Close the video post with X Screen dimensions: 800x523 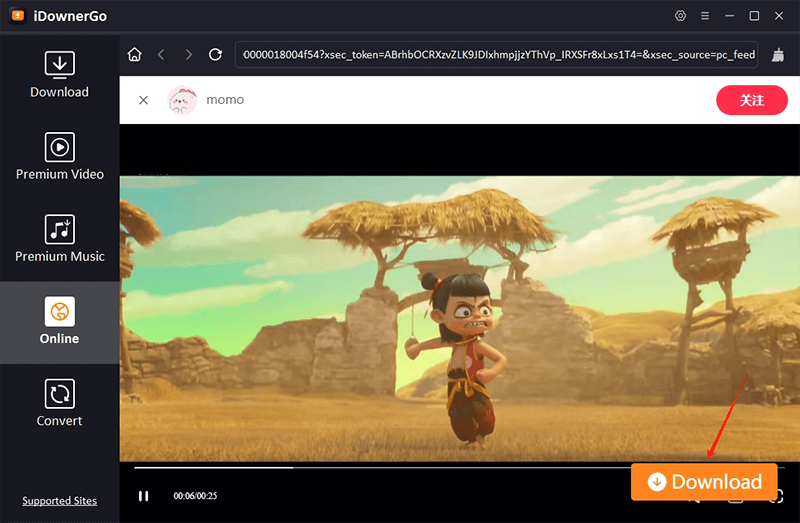pyautogui.click(x=143, y=100)
